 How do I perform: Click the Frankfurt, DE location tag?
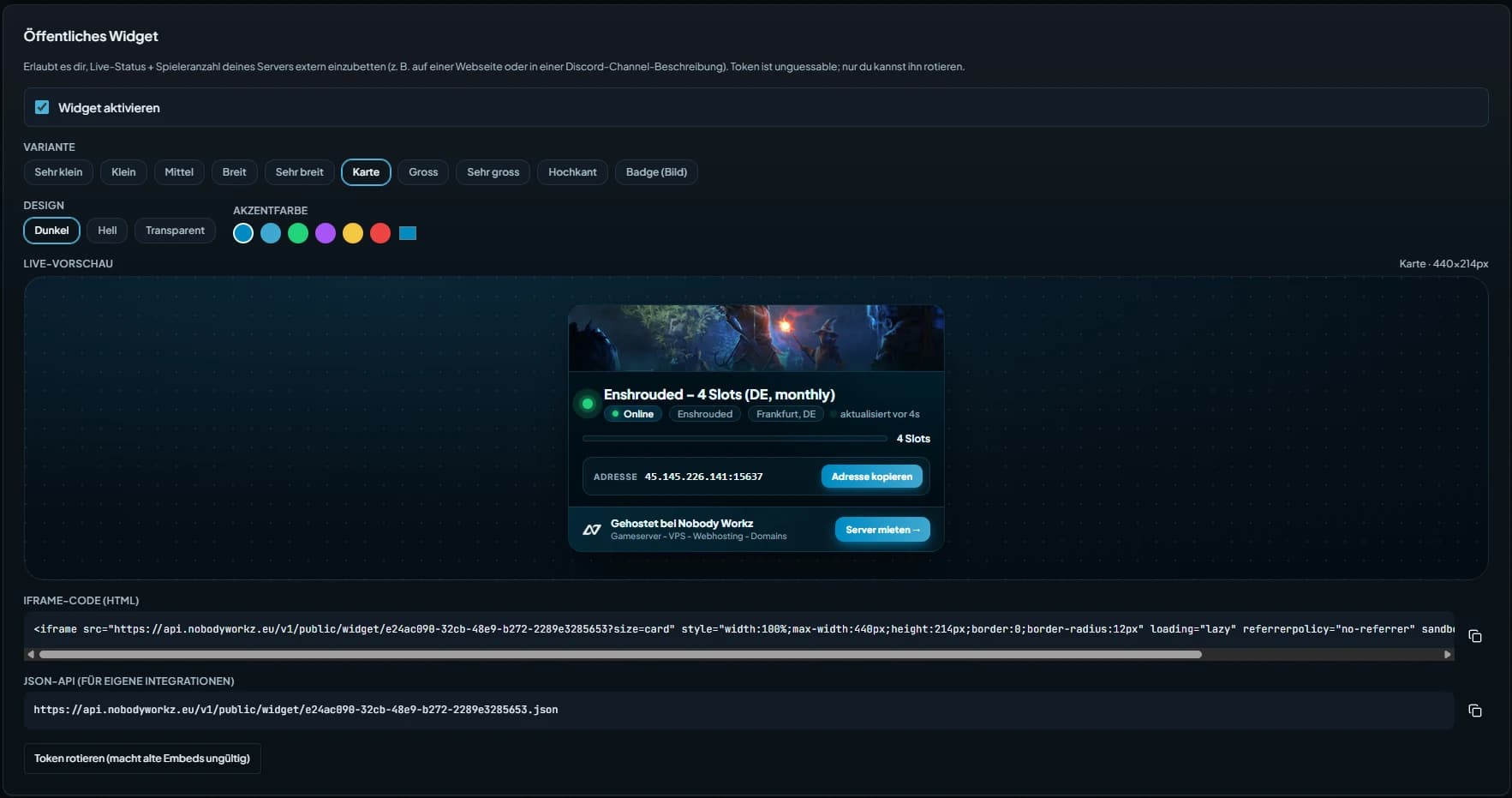pyautogui.click(x=786, y=414)
